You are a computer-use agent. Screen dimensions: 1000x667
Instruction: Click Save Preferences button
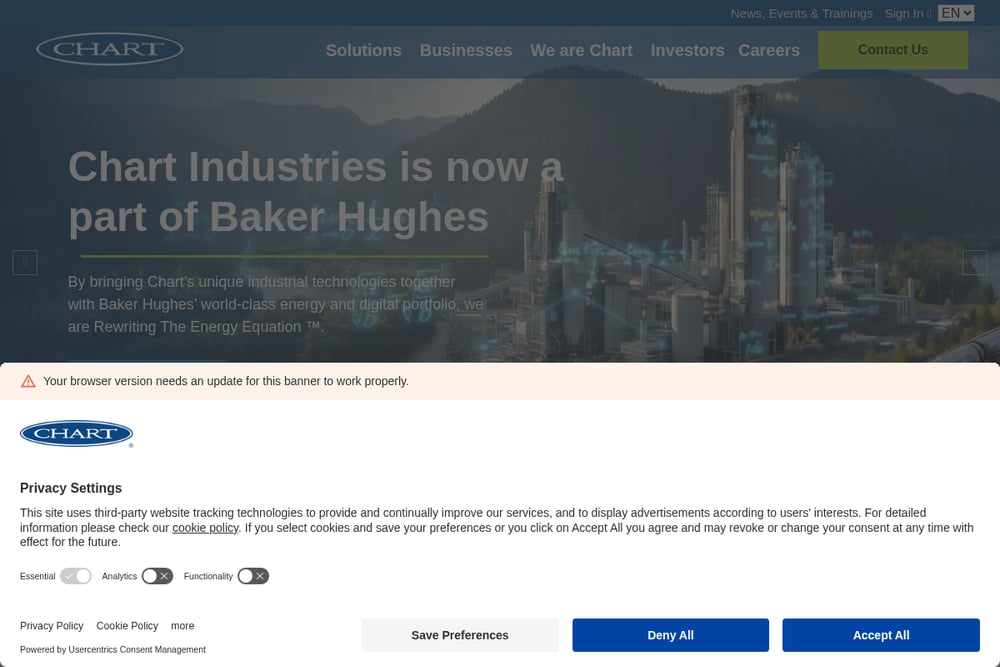460,635
